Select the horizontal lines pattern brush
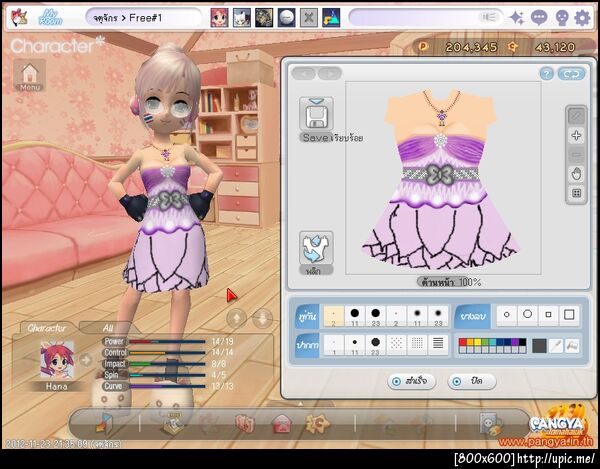 438,345
